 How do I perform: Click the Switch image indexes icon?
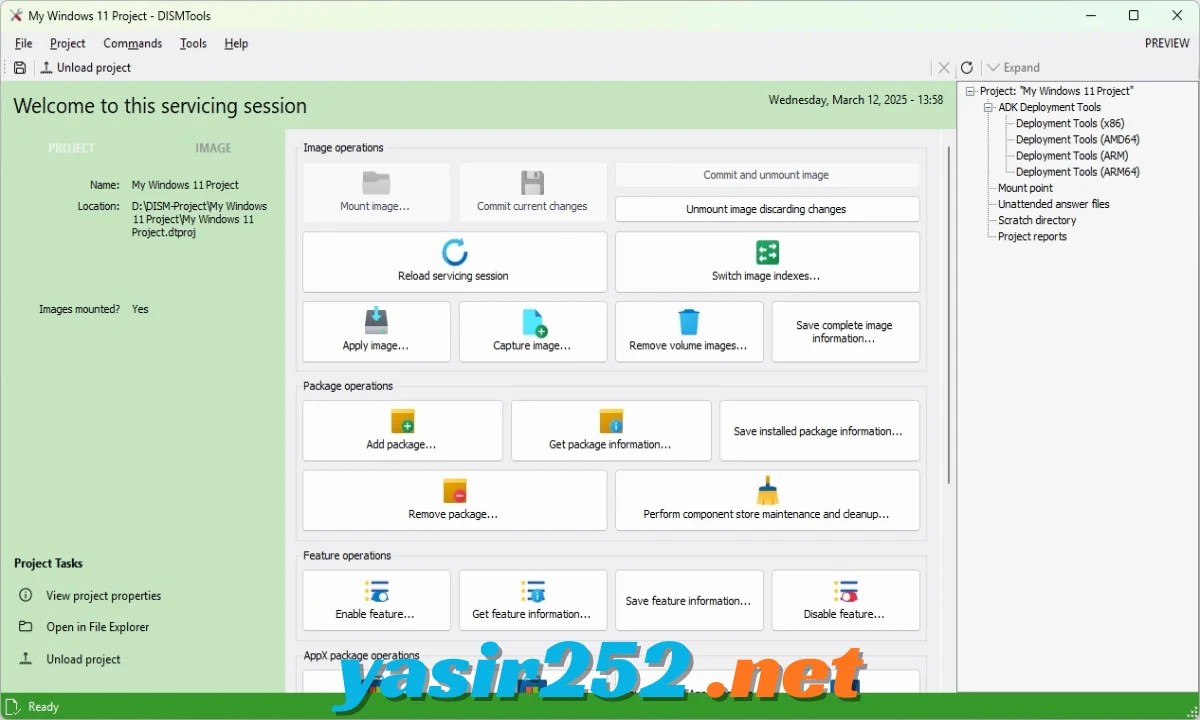[x=767, y=252]
